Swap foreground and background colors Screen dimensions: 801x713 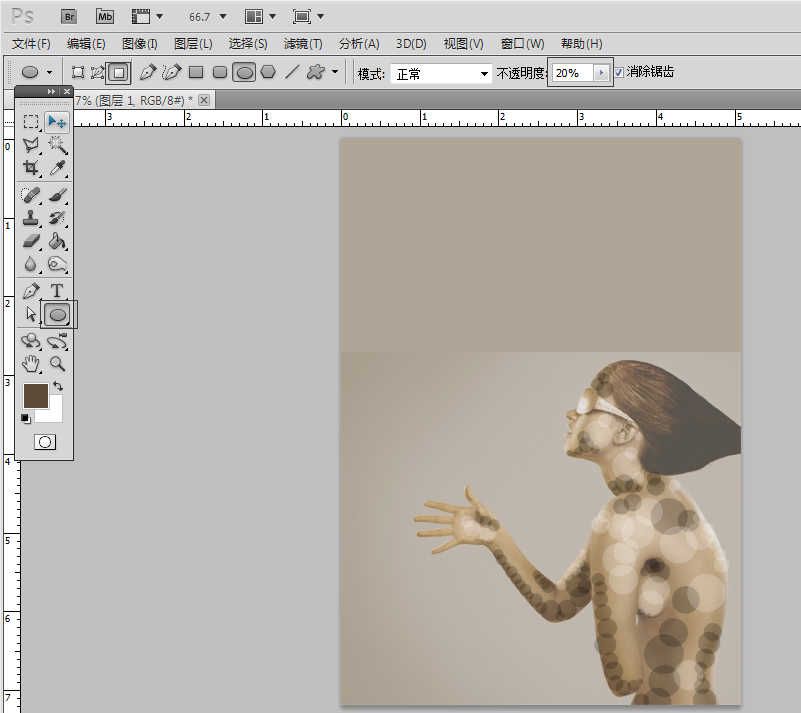[x=58, y=386]
